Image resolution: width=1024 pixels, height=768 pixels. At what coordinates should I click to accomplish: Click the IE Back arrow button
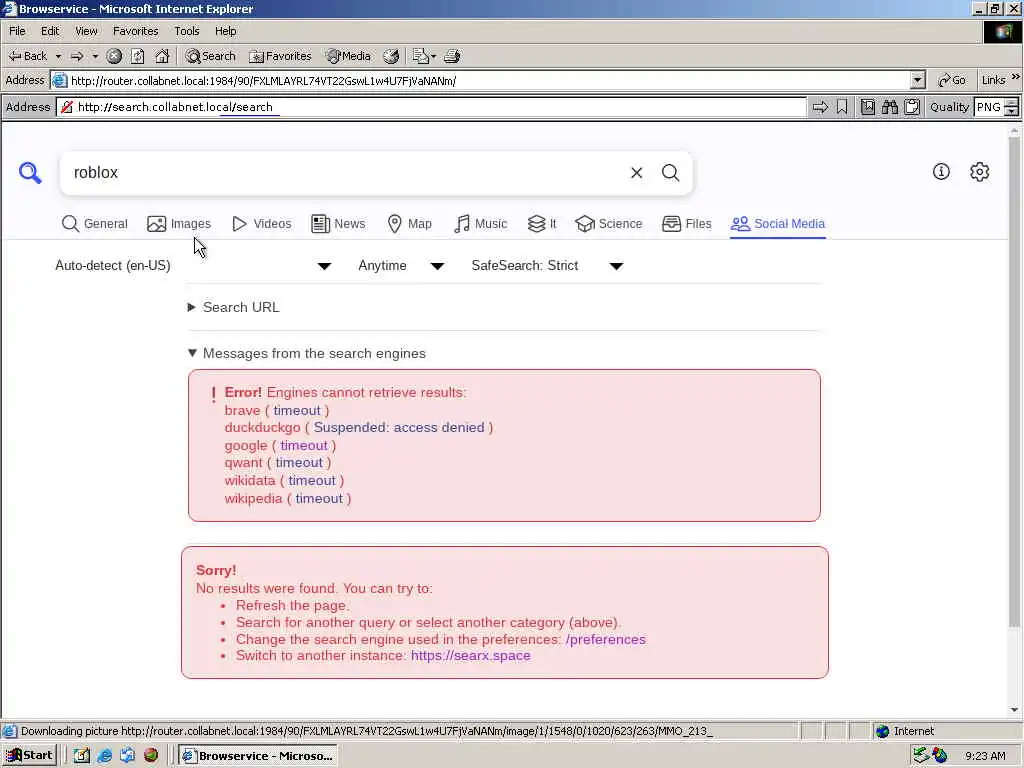coord(27,56)
